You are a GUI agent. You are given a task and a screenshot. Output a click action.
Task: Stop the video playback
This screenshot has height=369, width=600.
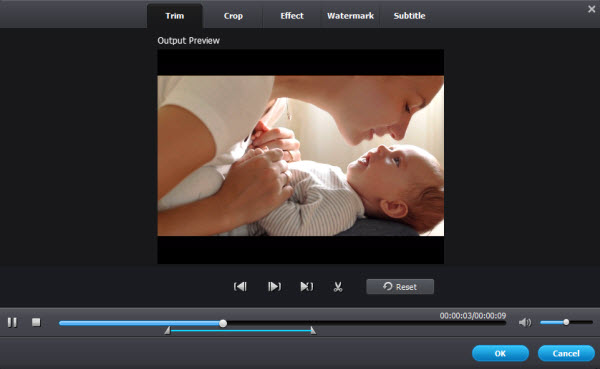[x=36, y=322]
